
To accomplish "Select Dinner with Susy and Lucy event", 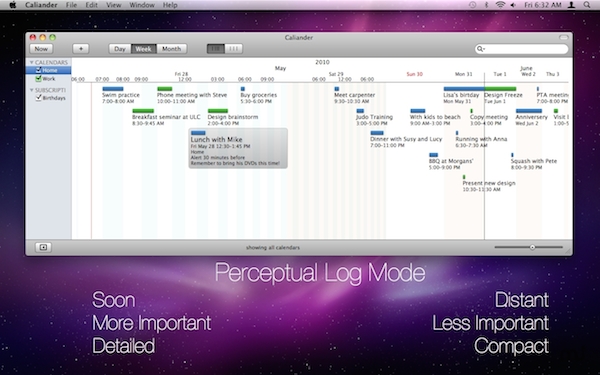I will tap(406, 140).
